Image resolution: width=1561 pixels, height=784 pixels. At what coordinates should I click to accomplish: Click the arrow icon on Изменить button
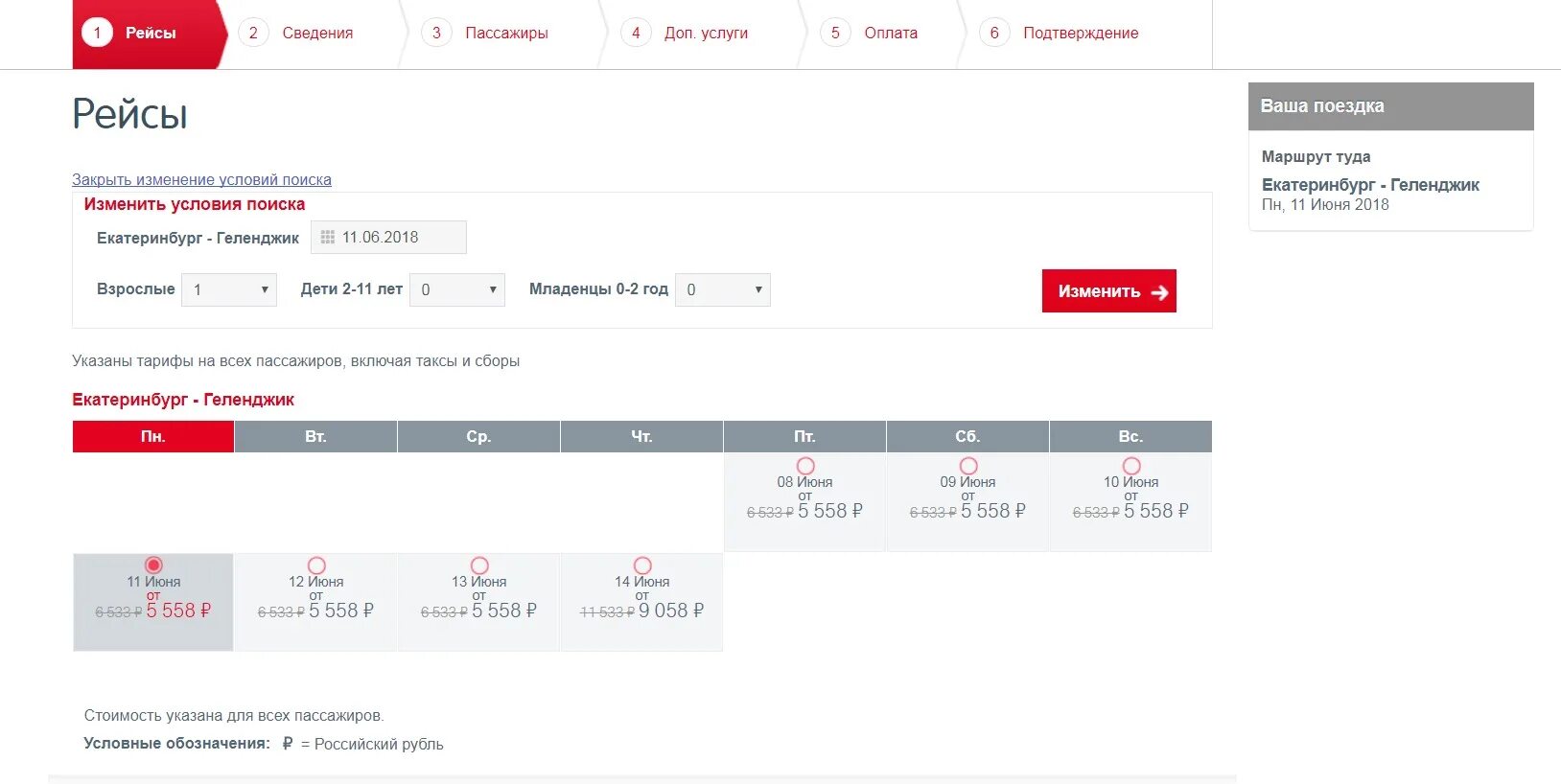[1159, 292]
